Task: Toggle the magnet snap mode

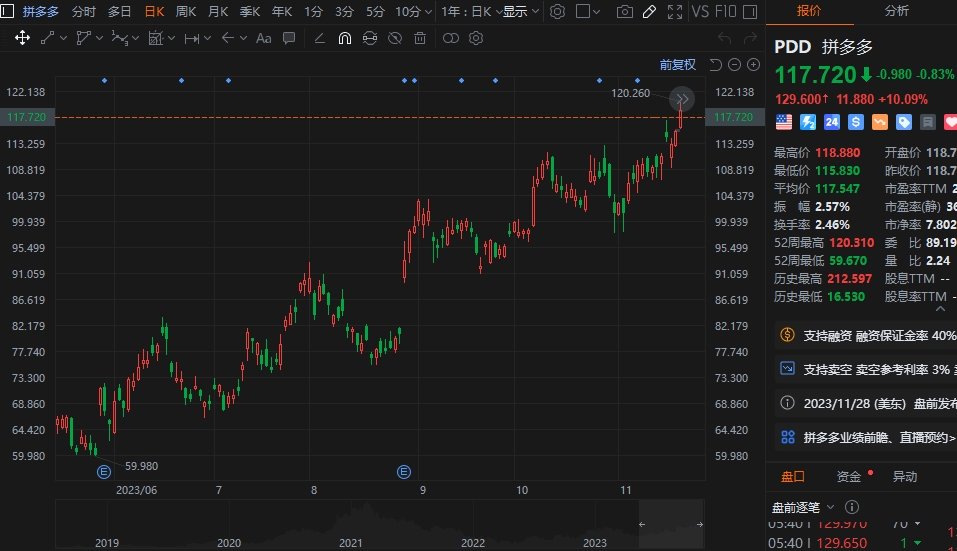Action: pyautogui.click(x=345, y=38)
